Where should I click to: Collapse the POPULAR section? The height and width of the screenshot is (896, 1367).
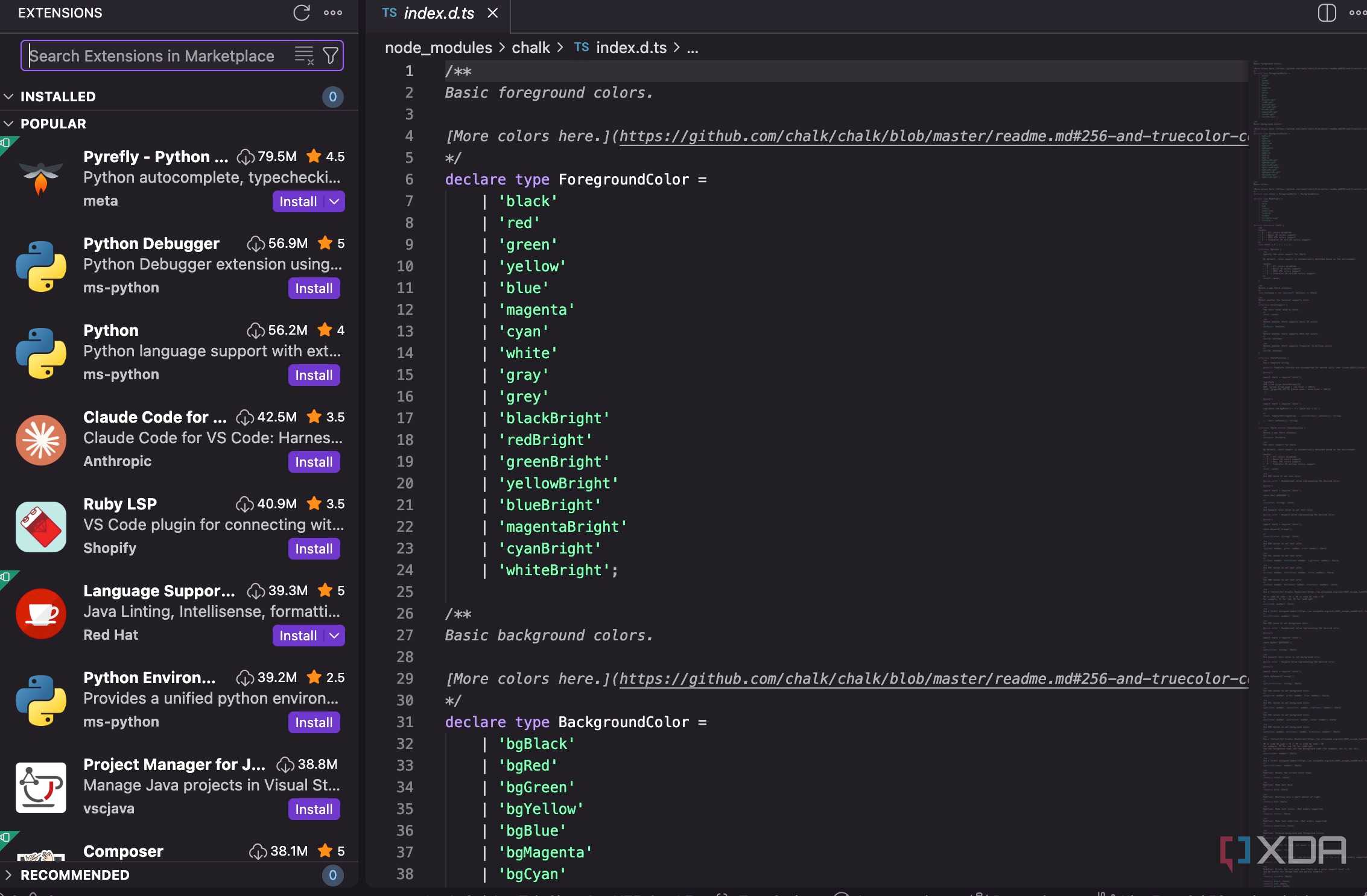point(8,124)
